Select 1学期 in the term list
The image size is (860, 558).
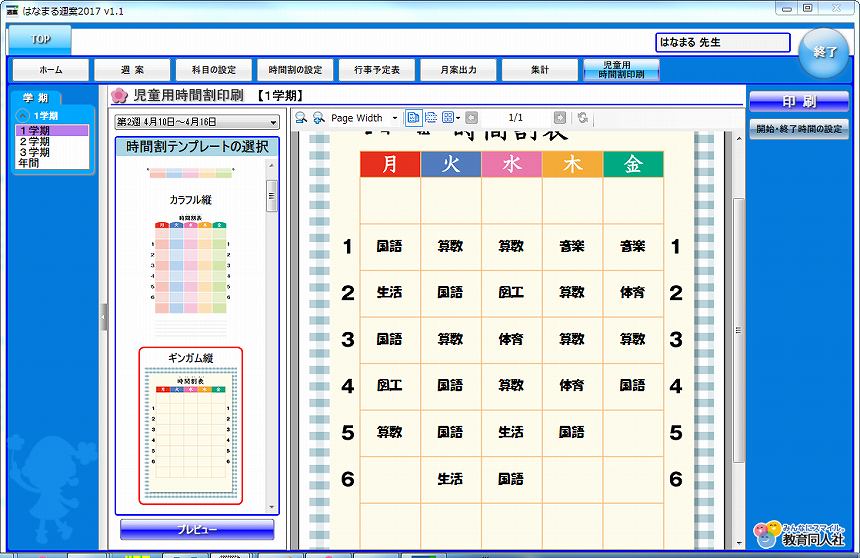52,131
